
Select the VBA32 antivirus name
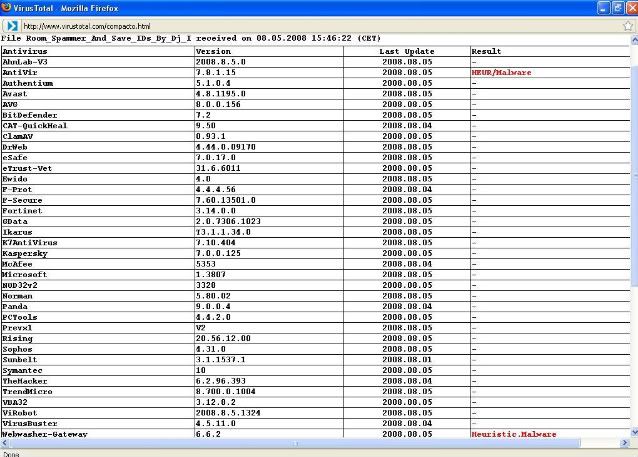pos(15,402)
